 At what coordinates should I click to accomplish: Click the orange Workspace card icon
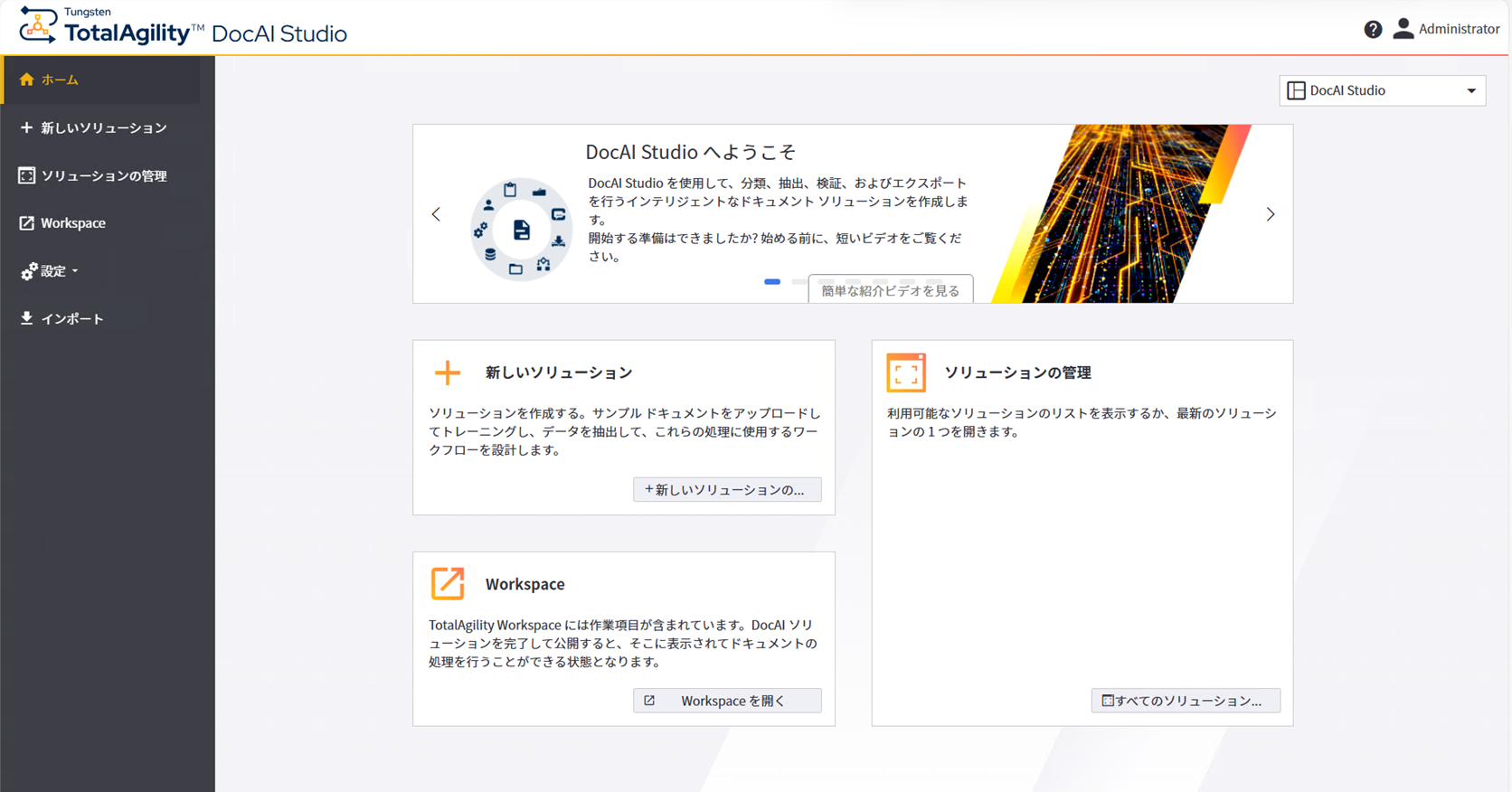(x=448, y=584)
